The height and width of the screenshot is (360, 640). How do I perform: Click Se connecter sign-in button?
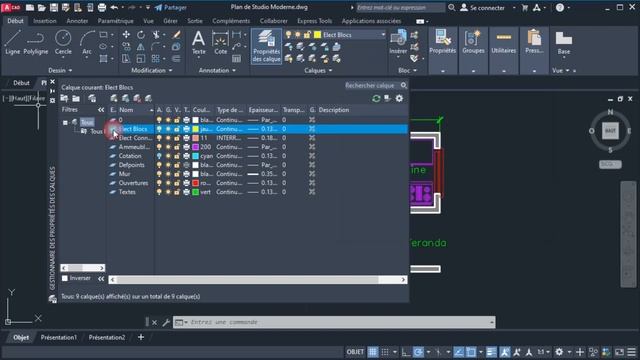point(483,7)
